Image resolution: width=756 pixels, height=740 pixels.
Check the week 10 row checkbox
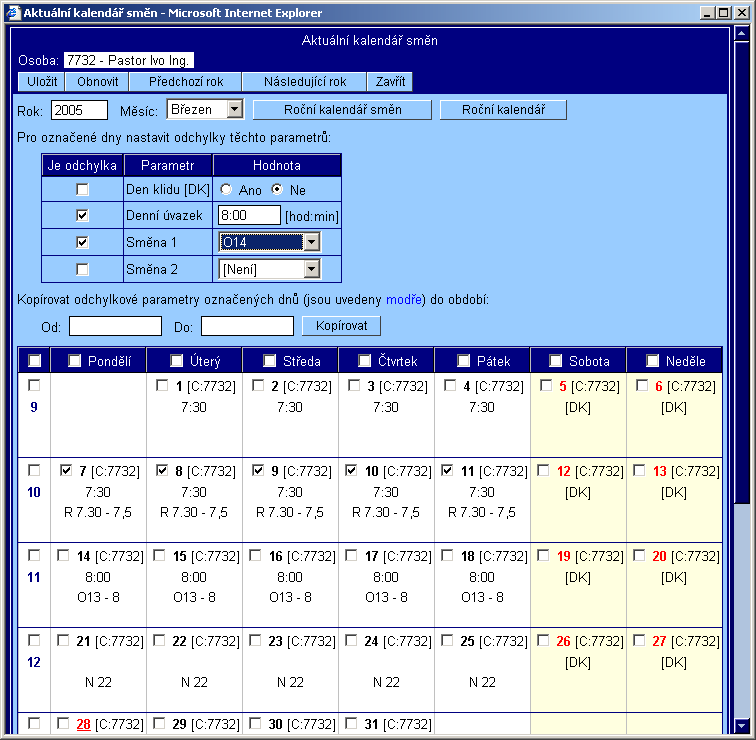[34, 470]
